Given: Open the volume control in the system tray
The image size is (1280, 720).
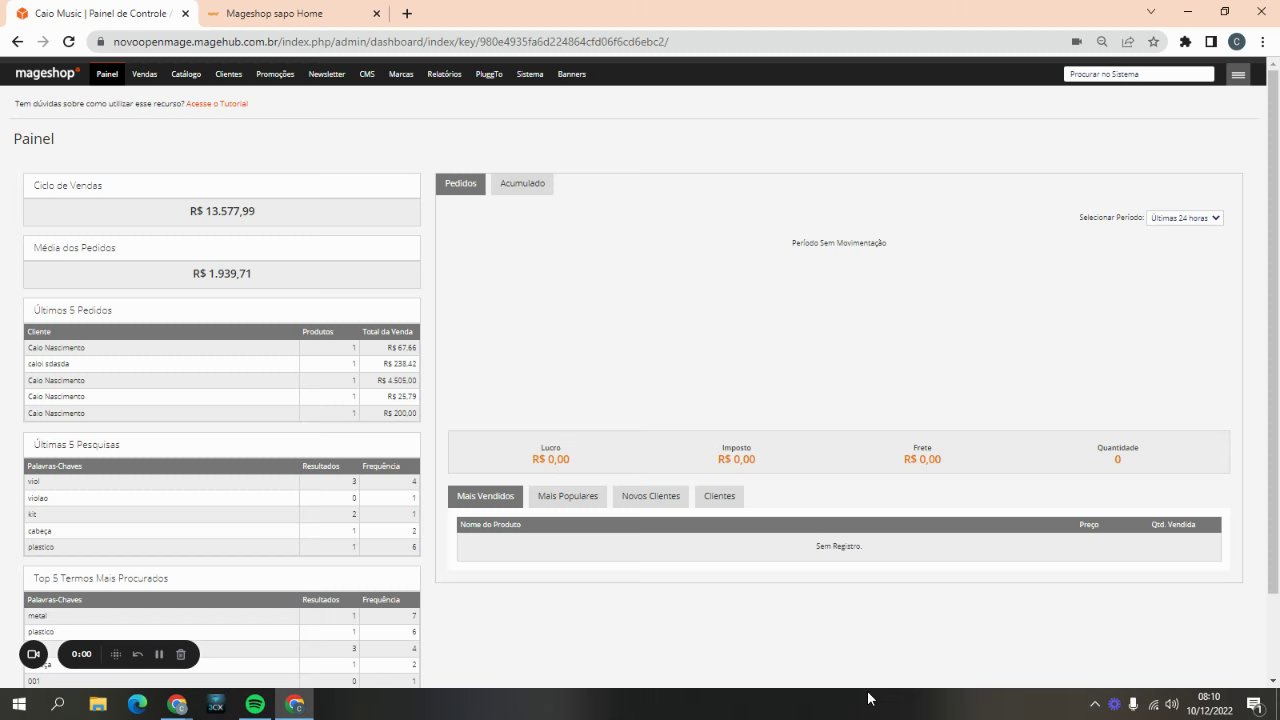Looking at the screenshot, I should coord(1172,704).
